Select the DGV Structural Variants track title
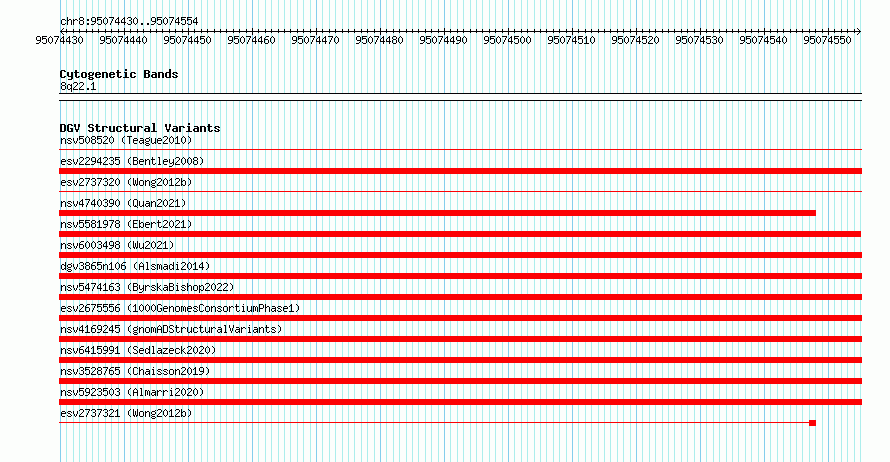The width and height of the screenshot is (890, 462). coord(140,128)
